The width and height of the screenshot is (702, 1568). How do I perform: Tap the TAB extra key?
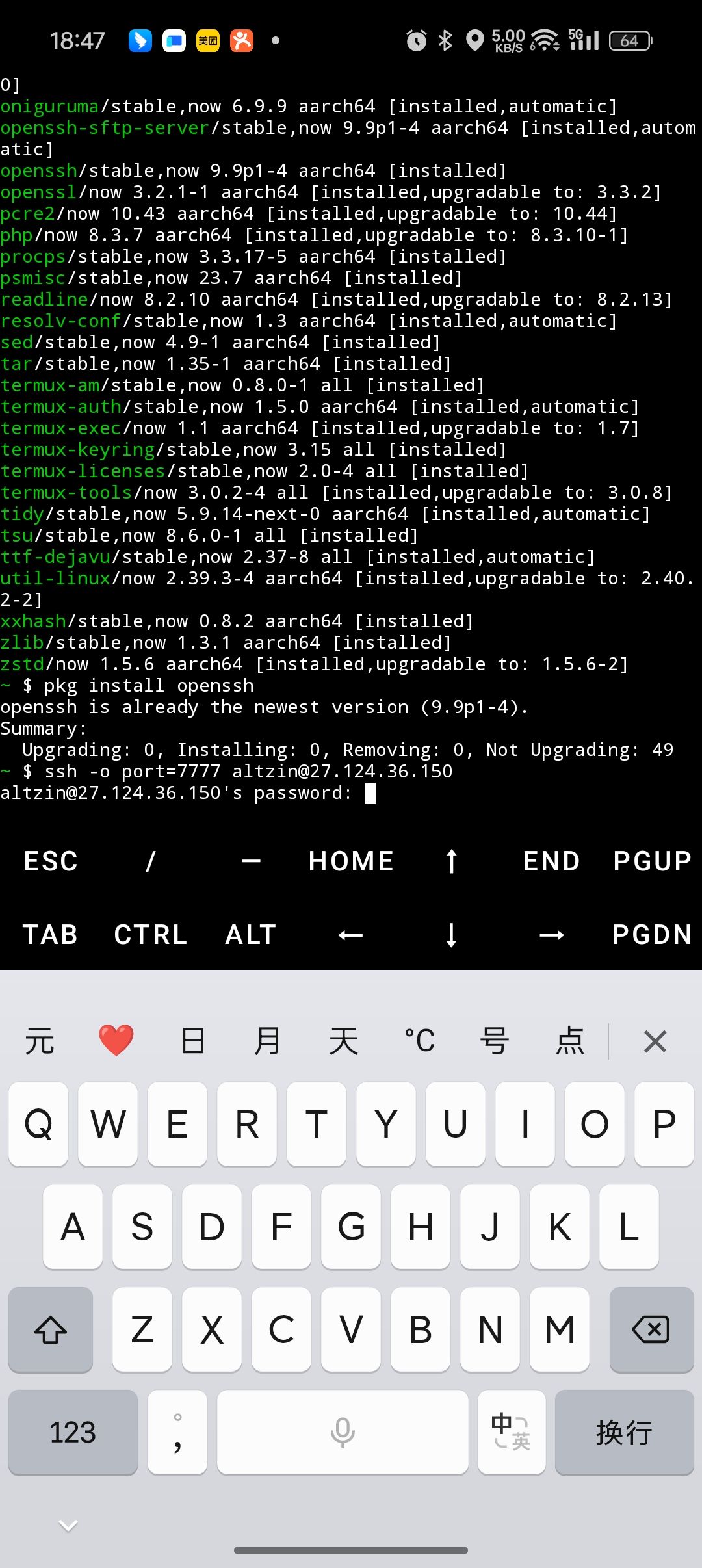50,934
